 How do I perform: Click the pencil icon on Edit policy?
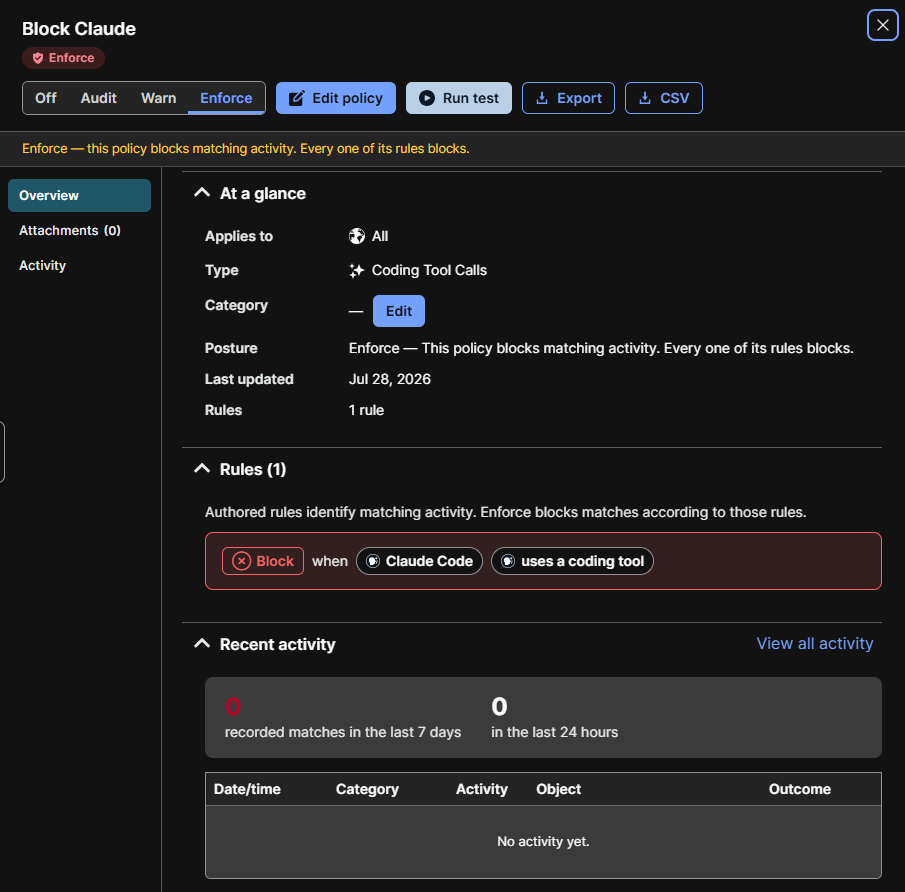(296, 98)
